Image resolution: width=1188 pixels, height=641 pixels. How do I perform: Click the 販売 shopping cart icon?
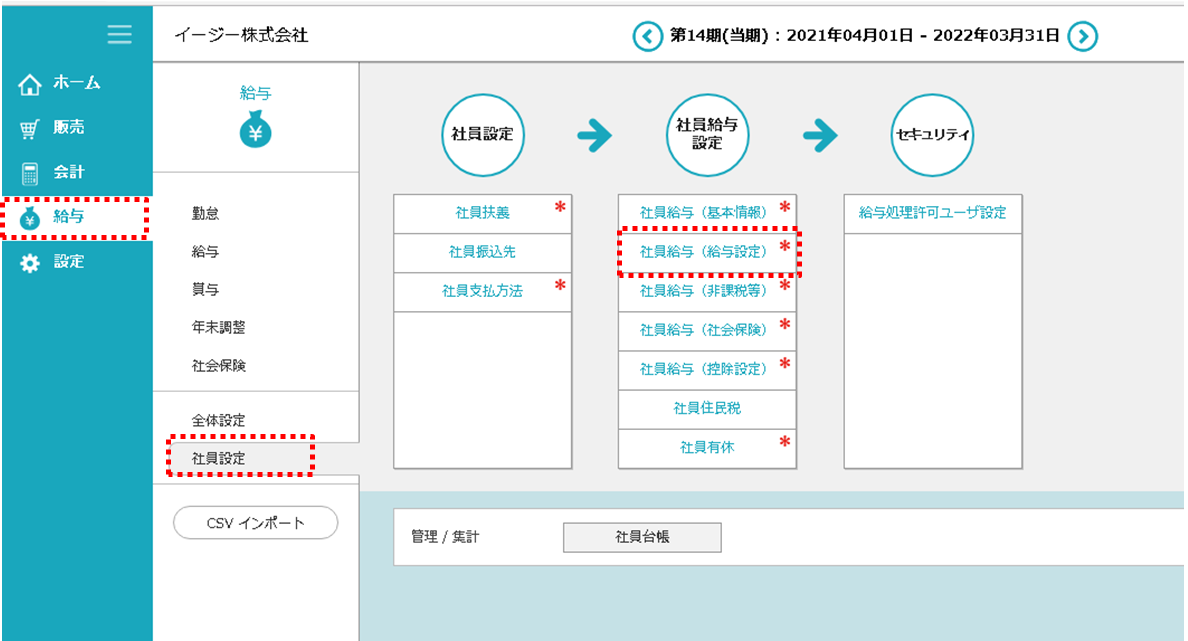tap(30, 128)
